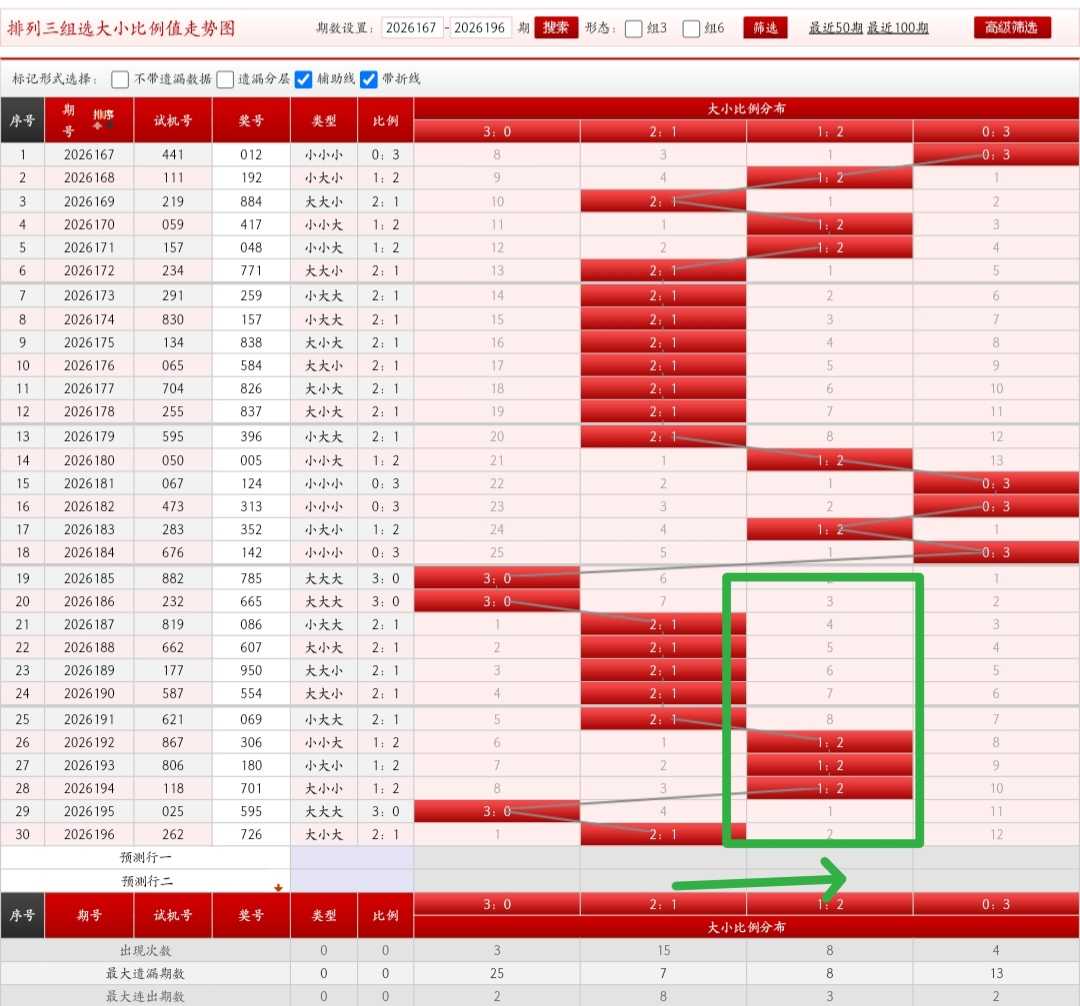Image resolution: width=1080 pixels, height=1006 pixels.
Task: Click the start period field 2026167
Action: 411,28
